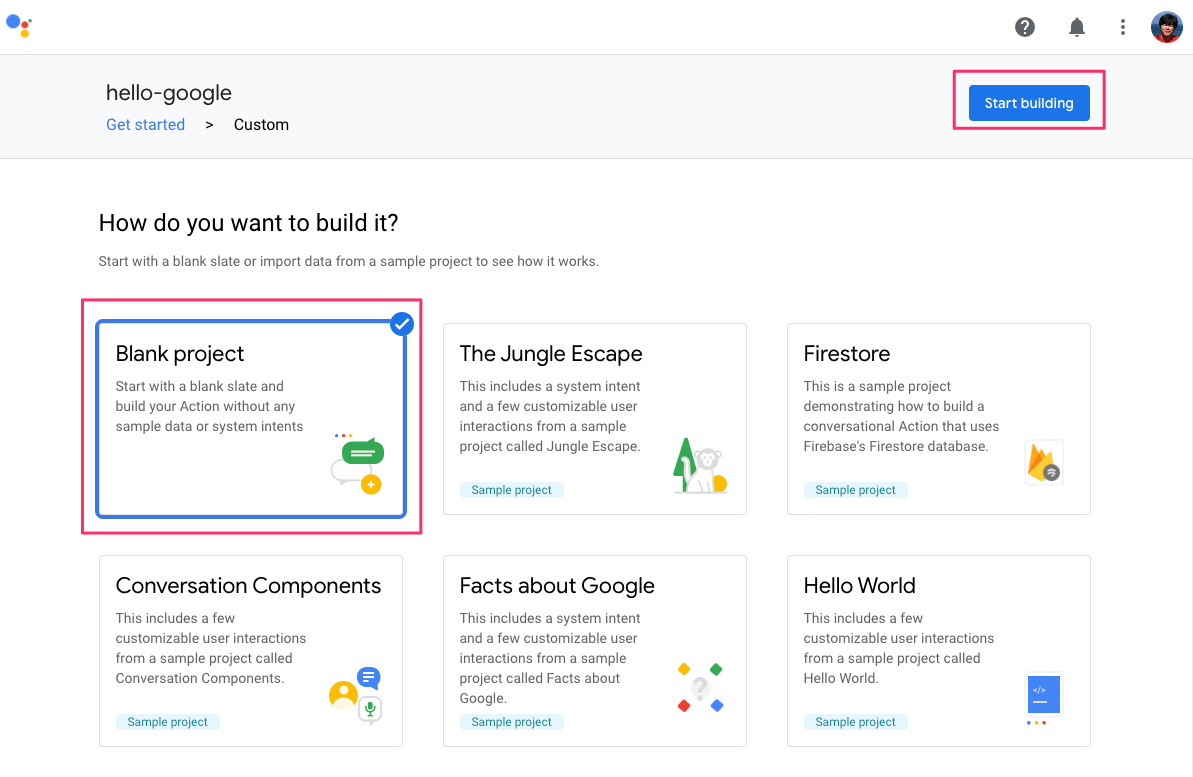
Task: Open the three-dot more options menu
Action: 1122,27
